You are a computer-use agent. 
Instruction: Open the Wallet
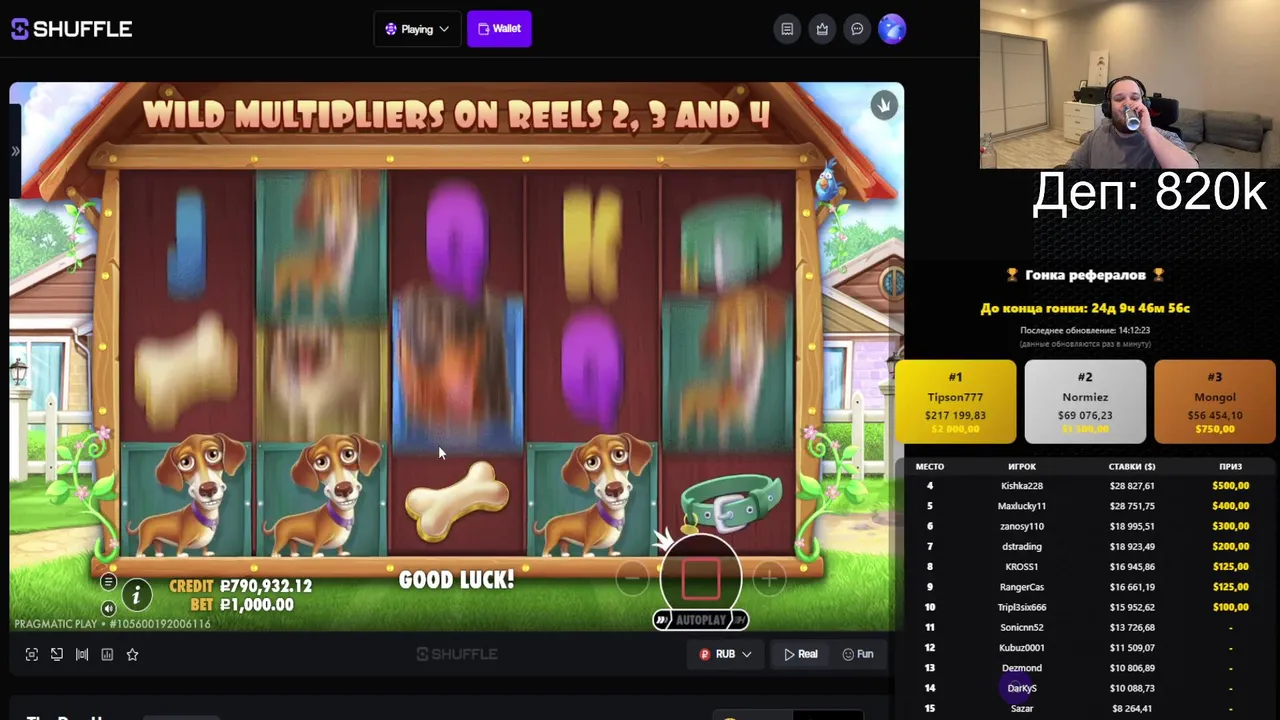[499, 29]
